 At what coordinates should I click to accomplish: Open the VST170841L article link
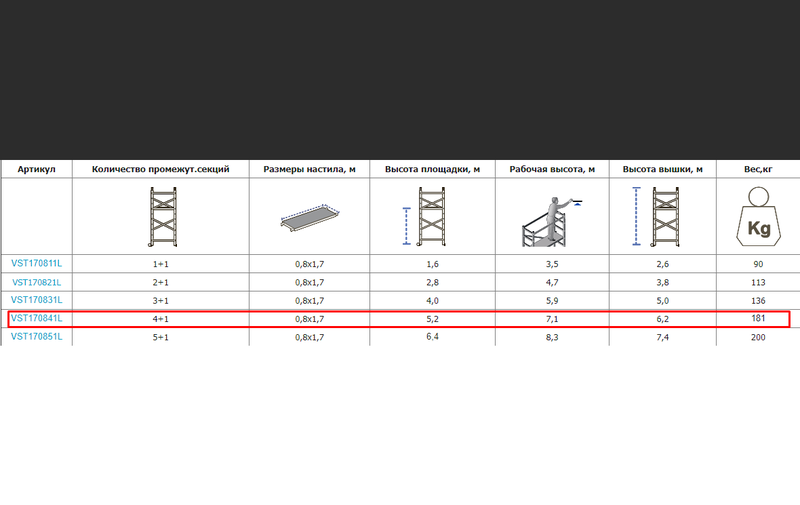tap(36, 318)
